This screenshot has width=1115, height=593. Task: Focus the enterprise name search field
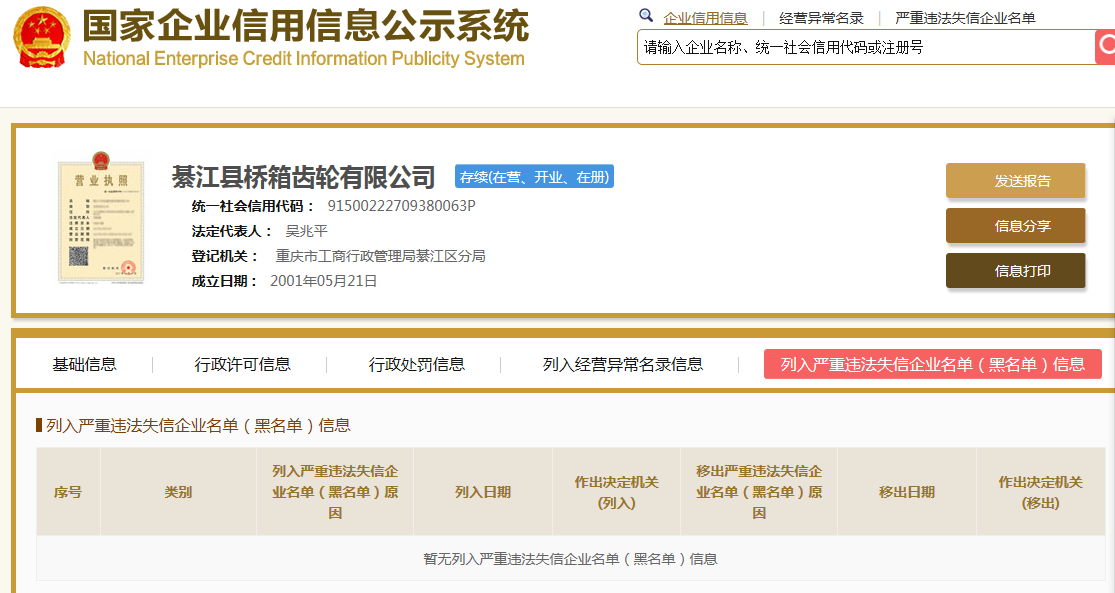tap(865, 47)
